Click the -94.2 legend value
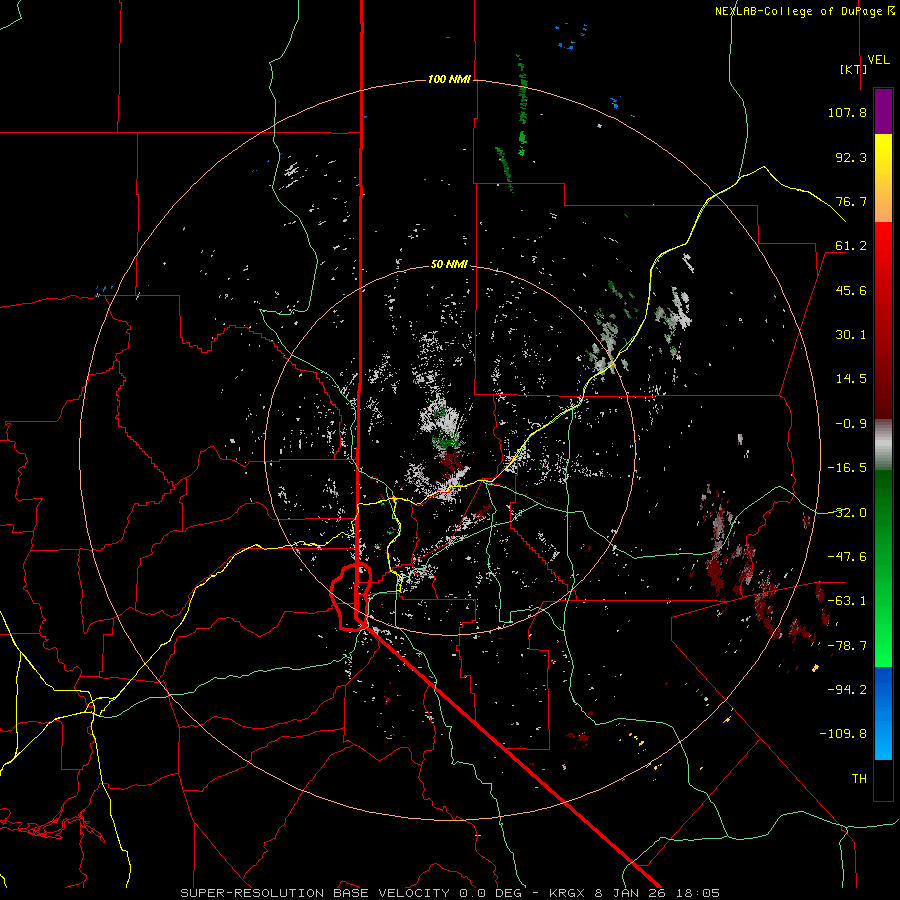The width and height of the screenshot is (900, 900). [x=847, y=690]
